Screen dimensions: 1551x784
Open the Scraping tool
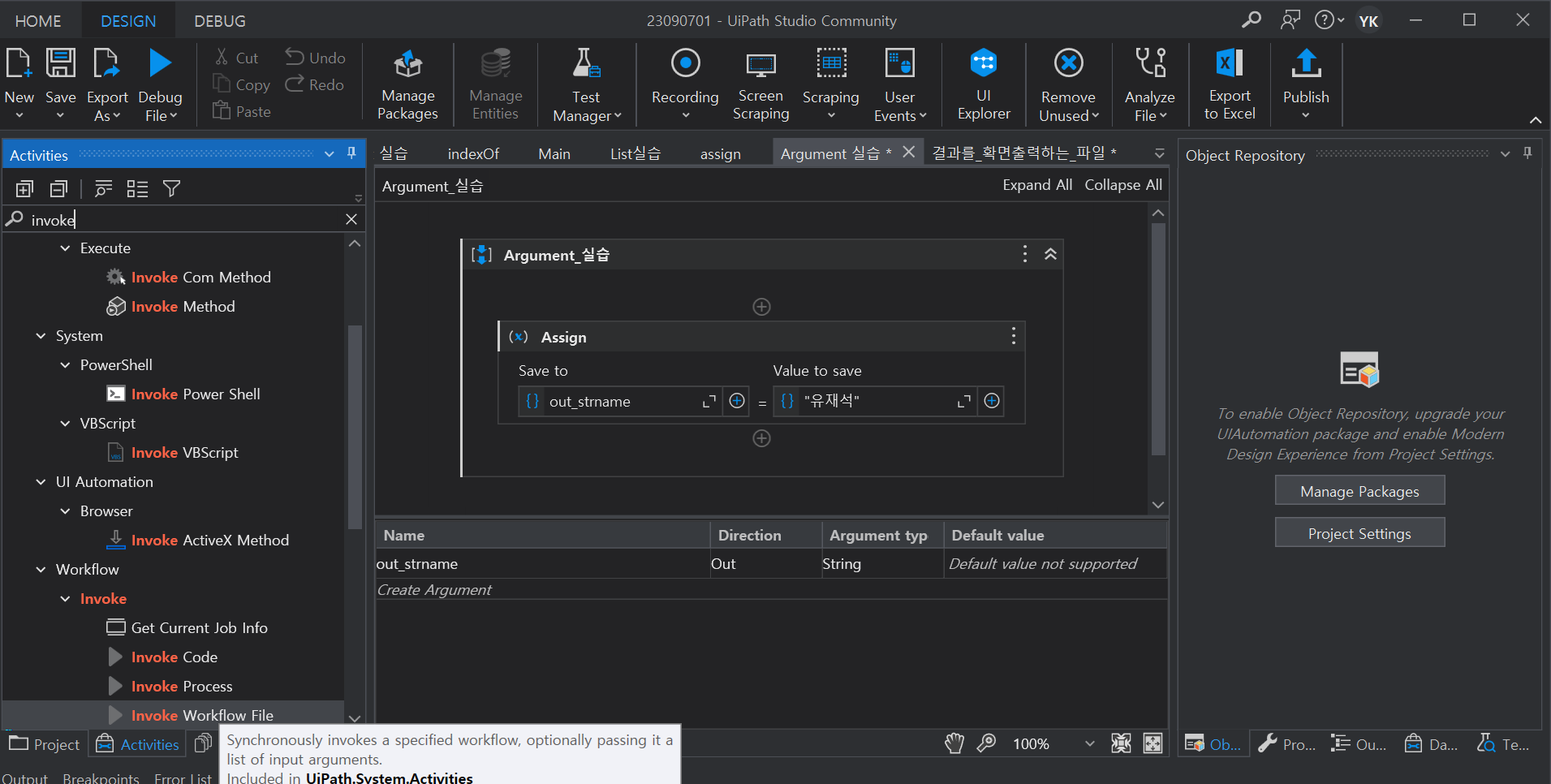click(830, 85)
